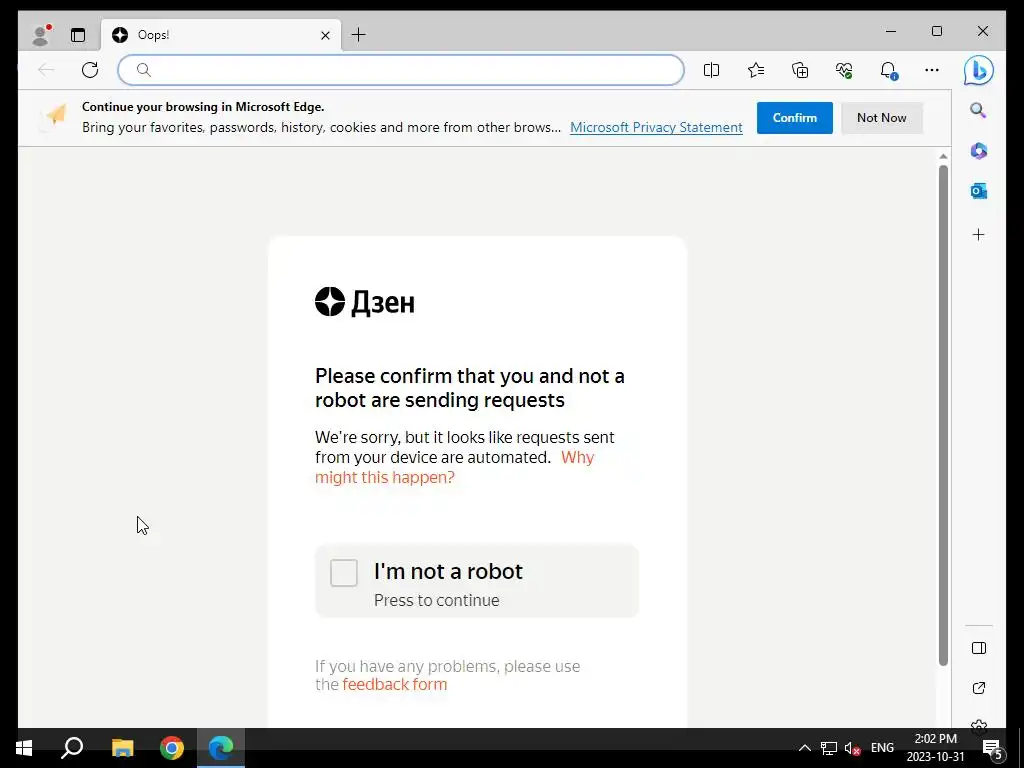Open the muted volume tray icon

[852, 748]
